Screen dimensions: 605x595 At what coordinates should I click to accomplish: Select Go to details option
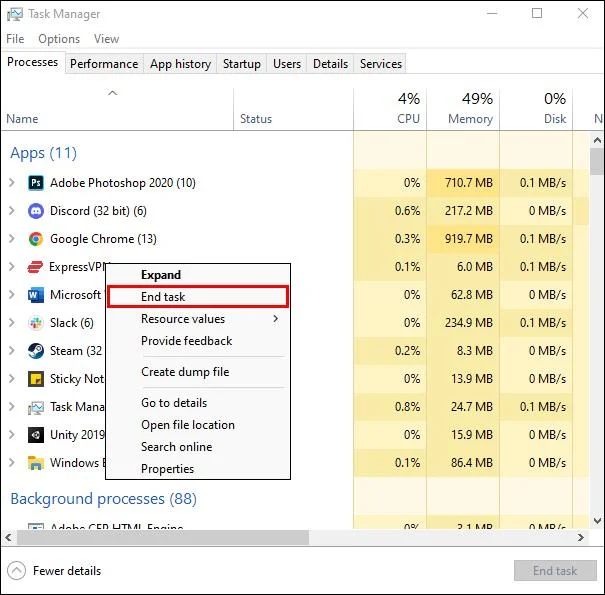pos(198,403)
